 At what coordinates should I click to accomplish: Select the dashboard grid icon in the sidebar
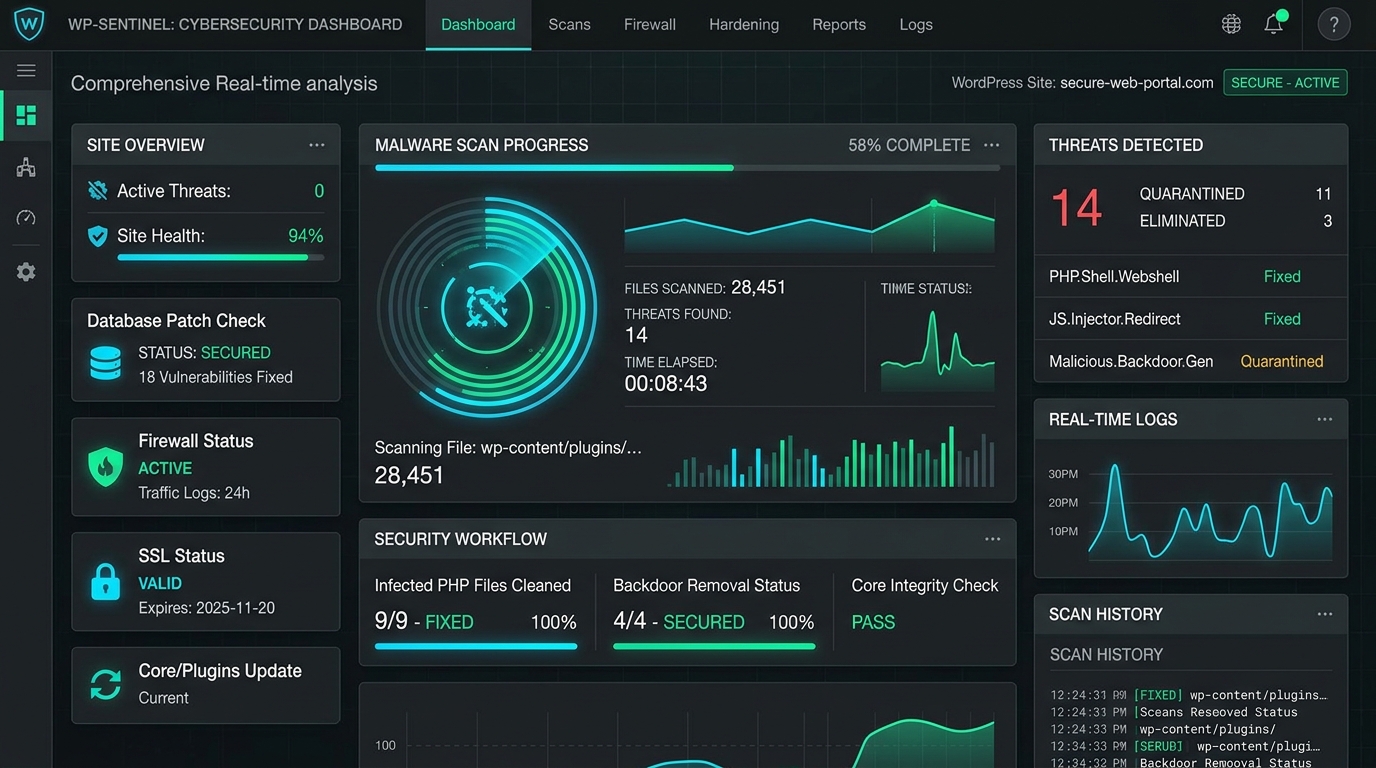tap(26, 115)
